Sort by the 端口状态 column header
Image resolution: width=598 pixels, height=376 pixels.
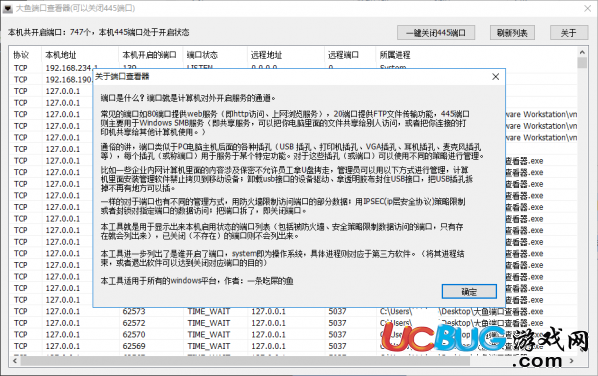tap(215, 55)
